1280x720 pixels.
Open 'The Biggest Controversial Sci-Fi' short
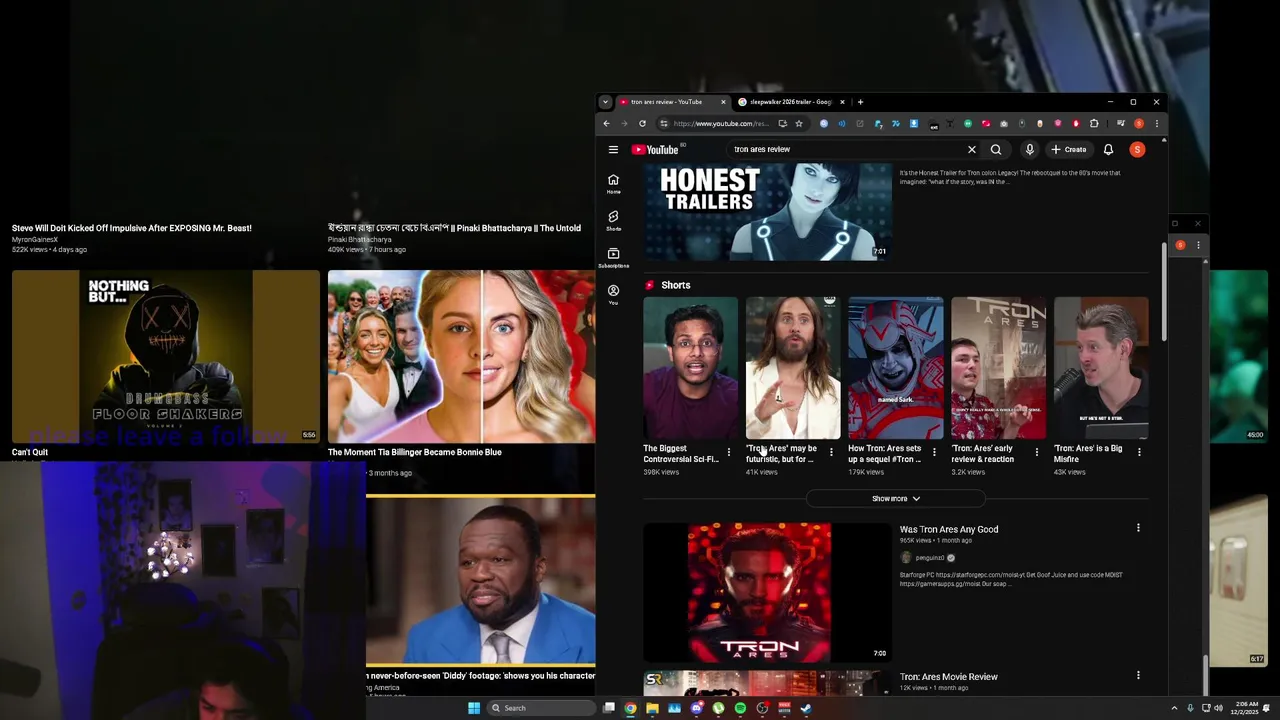coord(690,368)
